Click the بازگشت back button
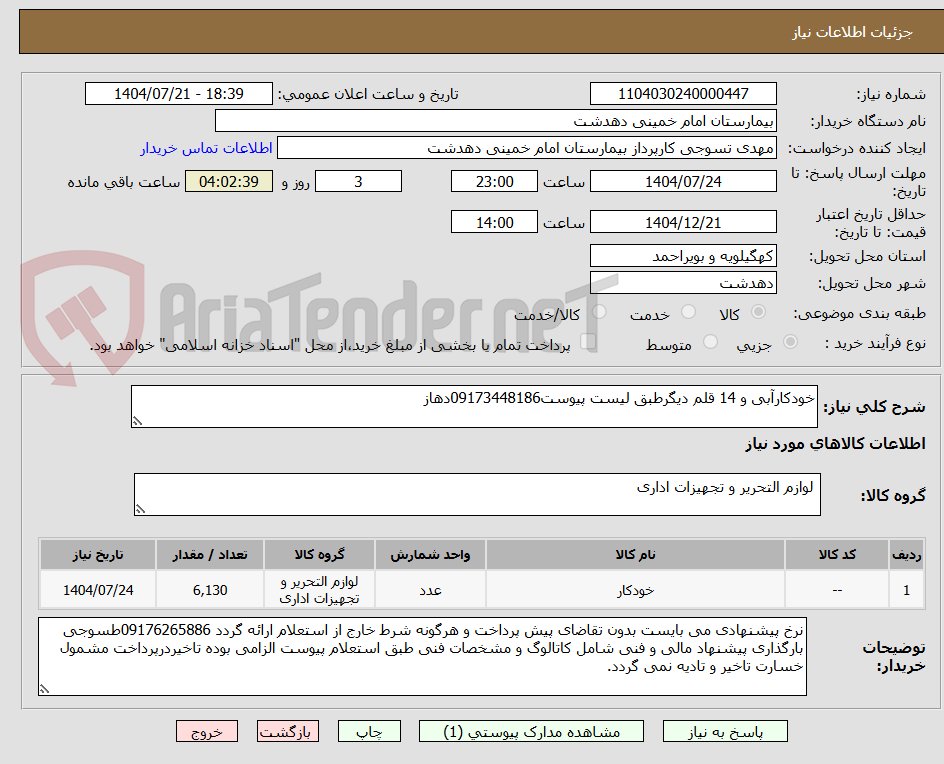944x764 pixels. (287, 731)
